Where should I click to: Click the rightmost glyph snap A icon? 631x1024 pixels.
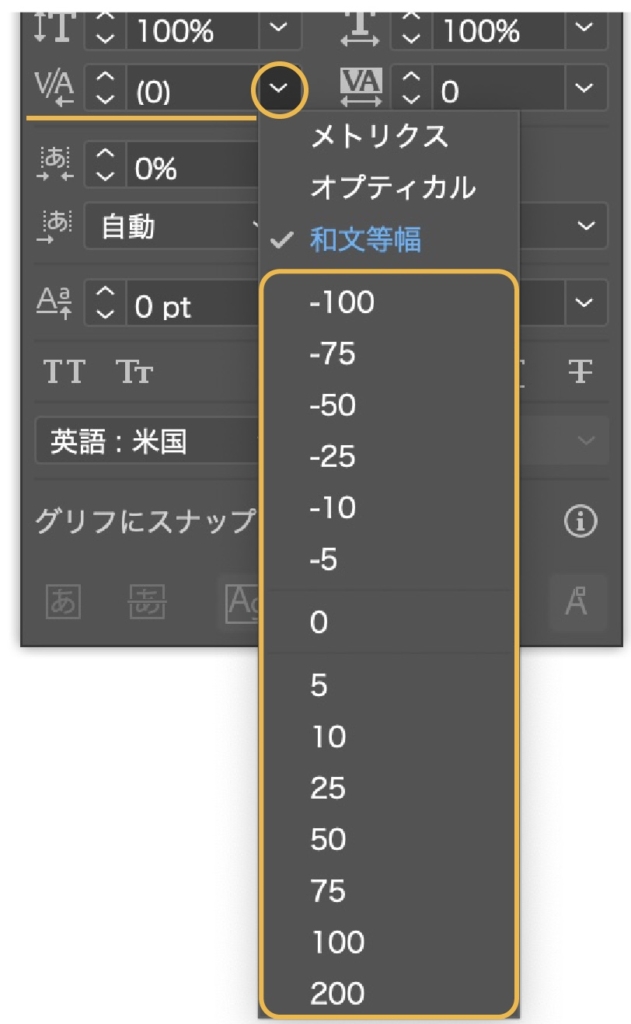(x=576, y=601)
